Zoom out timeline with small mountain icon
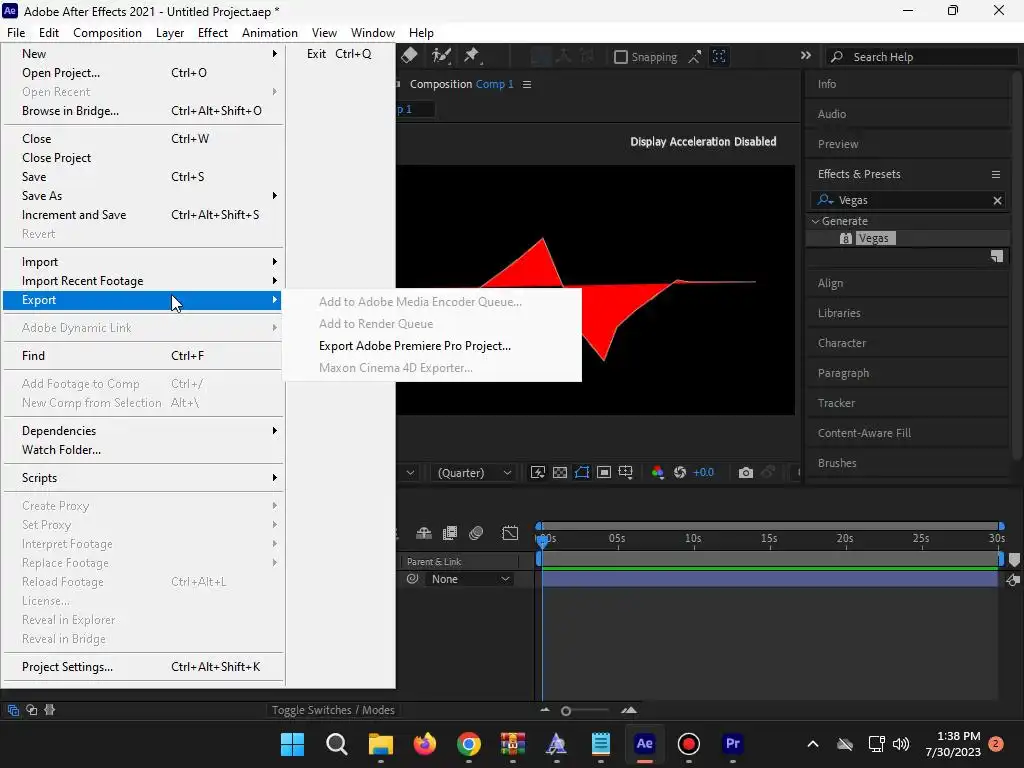Viewport: 1024px width, 768px height. tap(545, 710)
